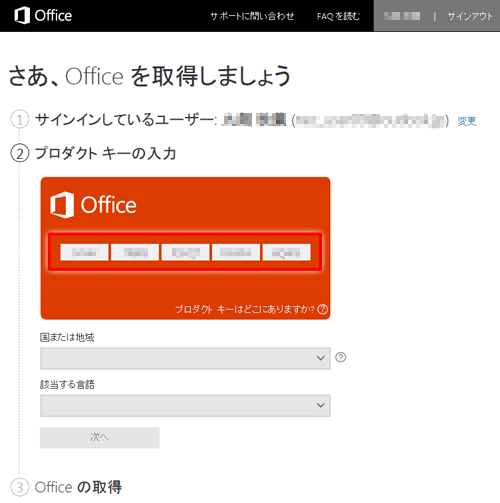Click step 2 プロダクト キーの入力 heading

coord(106,153)
